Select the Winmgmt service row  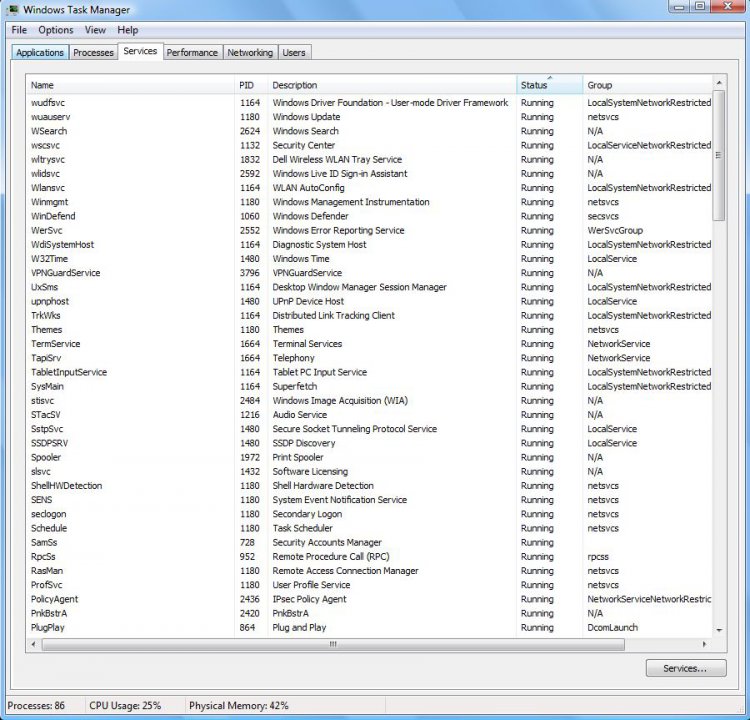pyautogui.click(x=369, y=202)
